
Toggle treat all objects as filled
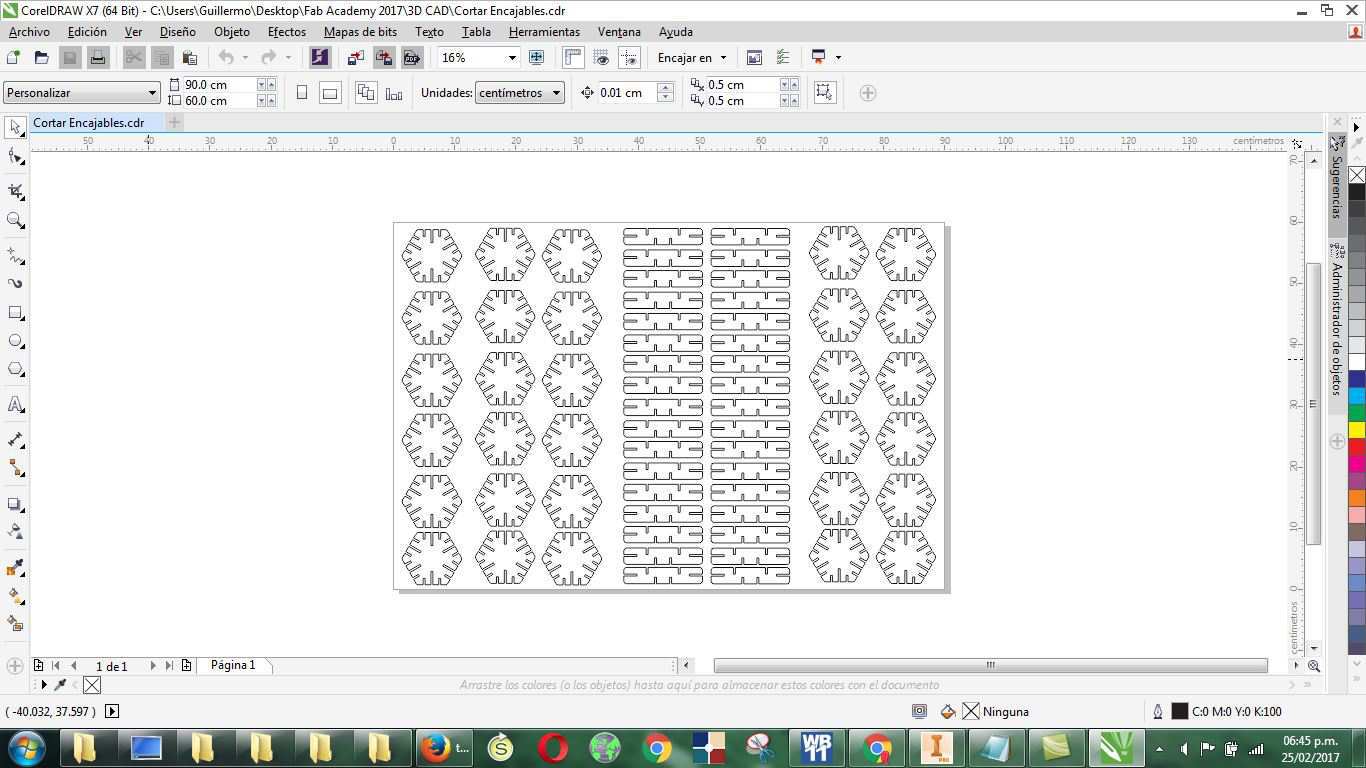824,93
